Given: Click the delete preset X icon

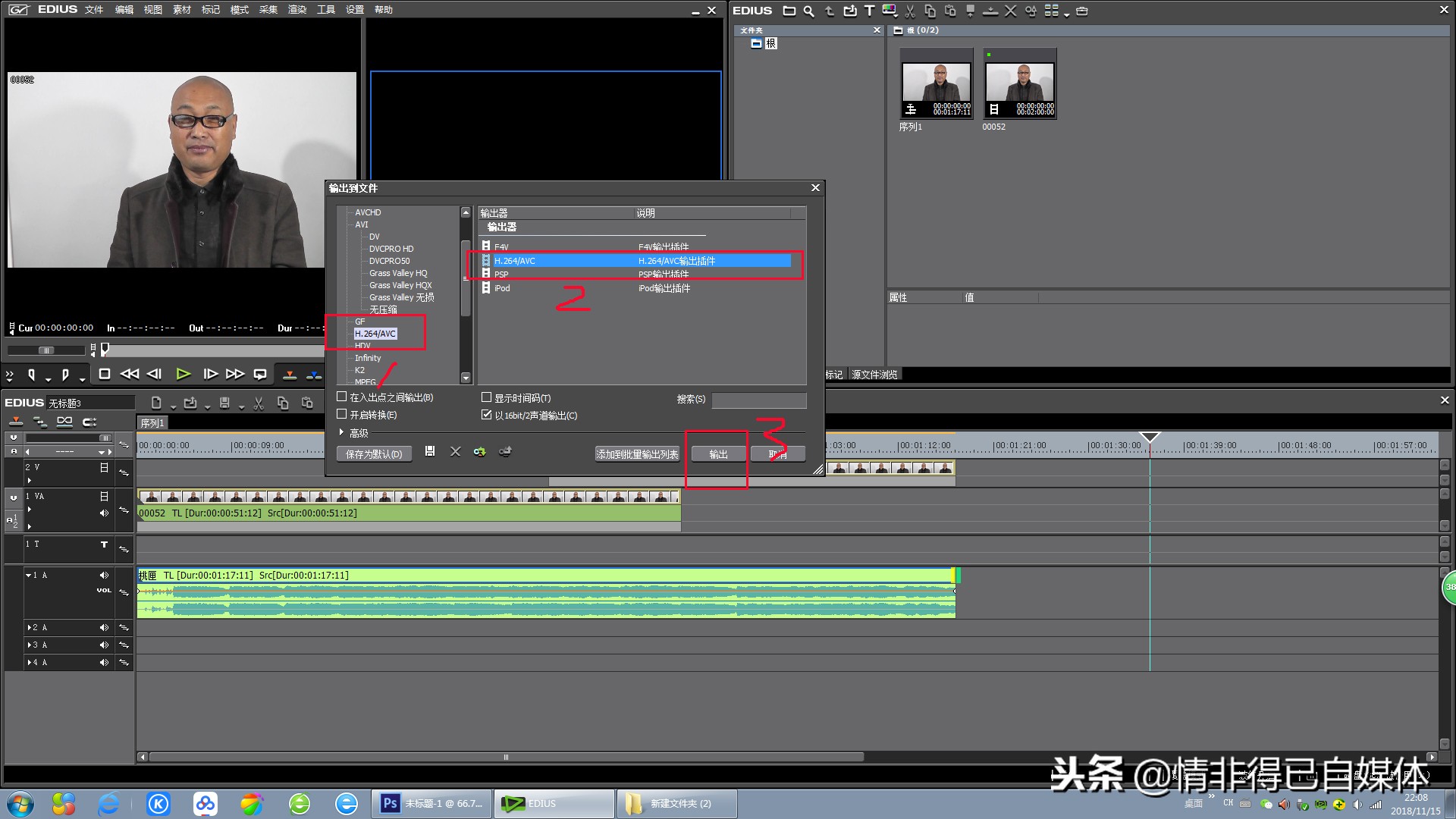Looking at the screenshot, I should [x=455, y=452].
